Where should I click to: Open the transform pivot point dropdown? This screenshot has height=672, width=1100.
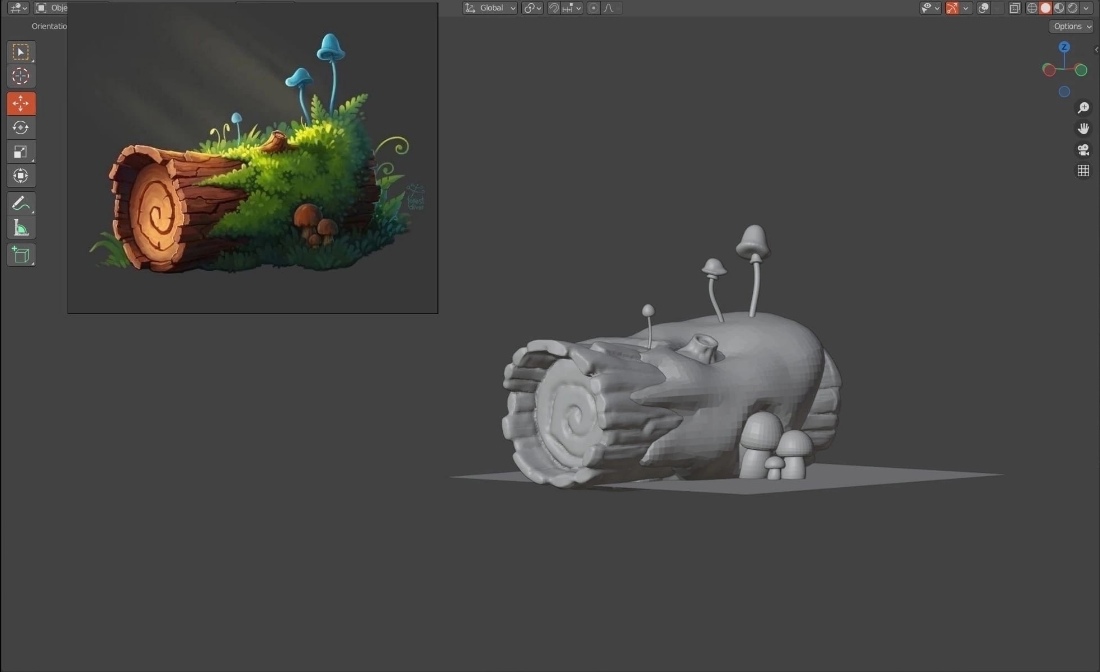[x=532, y=8]
